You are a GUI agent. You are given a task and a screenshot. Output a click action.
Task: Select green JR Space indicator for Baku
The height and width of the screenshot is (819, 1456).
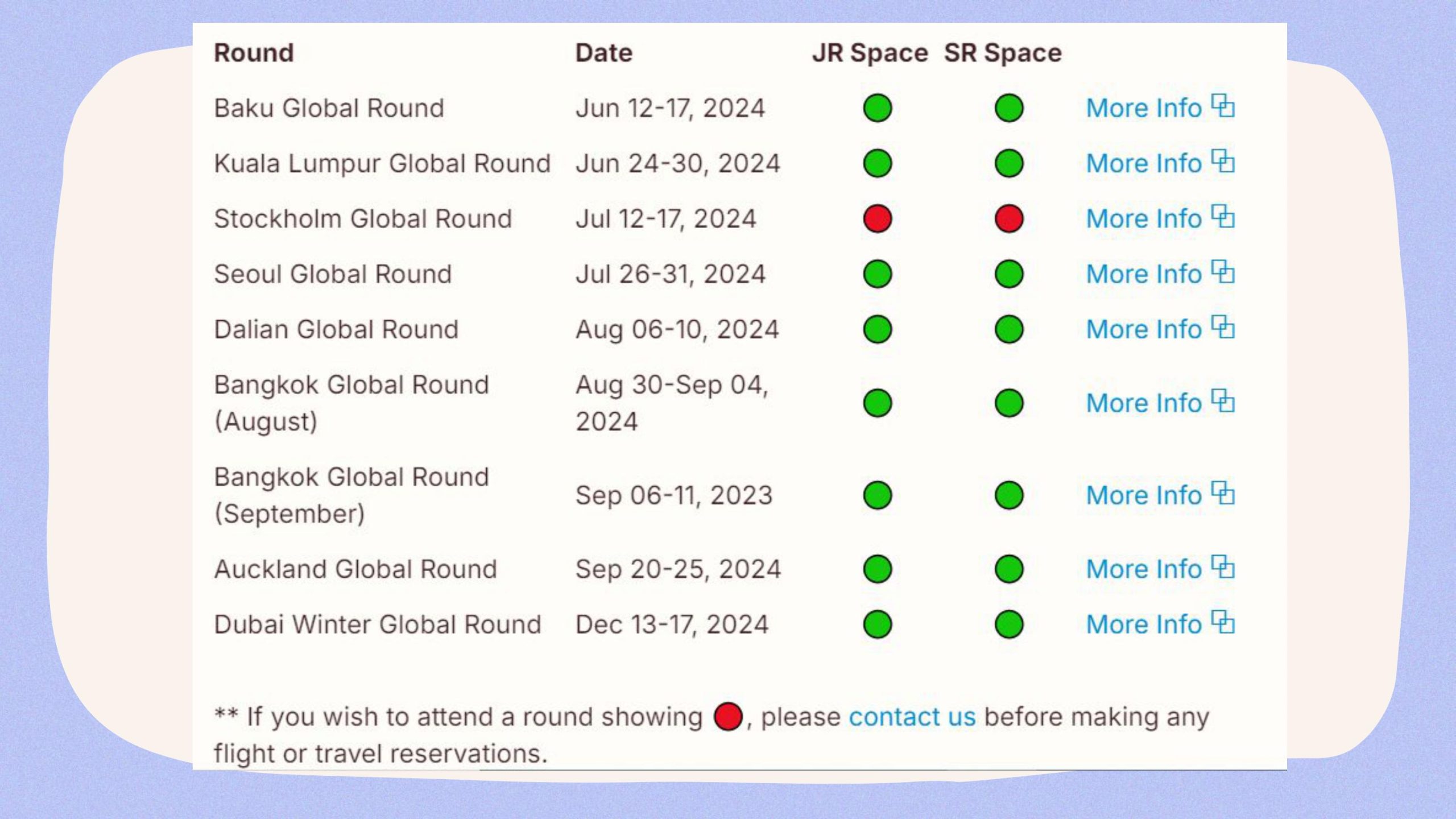878,108
